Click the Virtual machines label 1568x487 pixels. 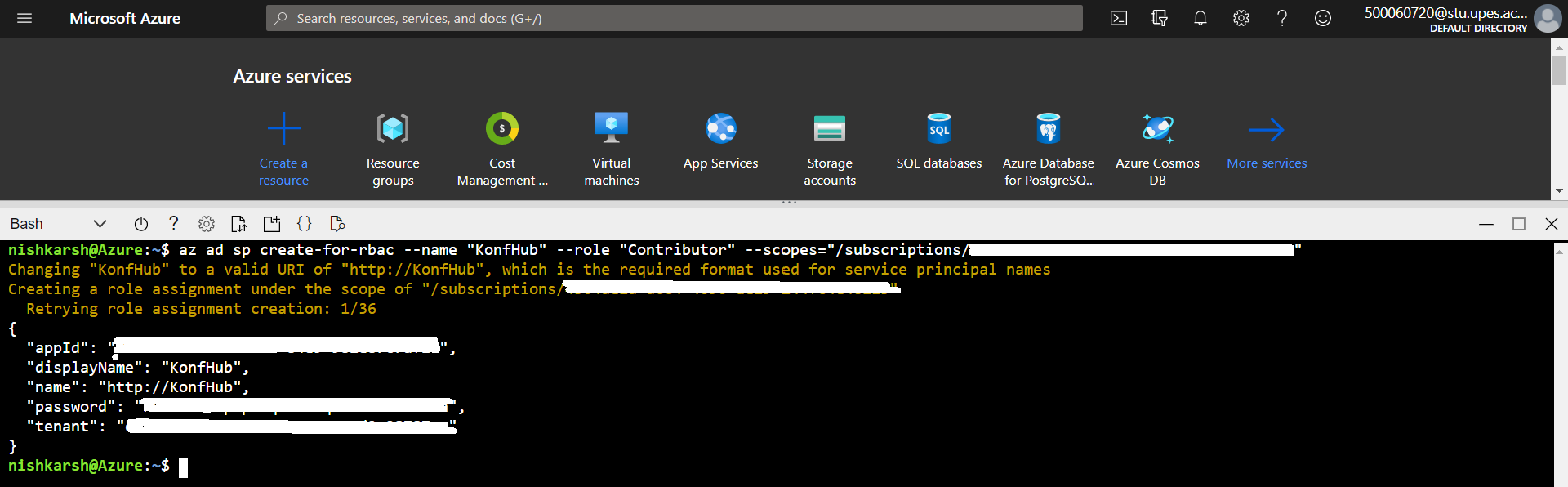point(612,172)
